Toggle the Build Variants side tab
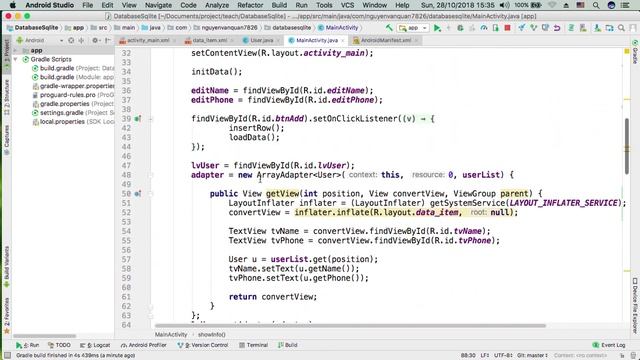Image resolution: width=640 pixels, height=360 pixels. (x=6, y=266)
